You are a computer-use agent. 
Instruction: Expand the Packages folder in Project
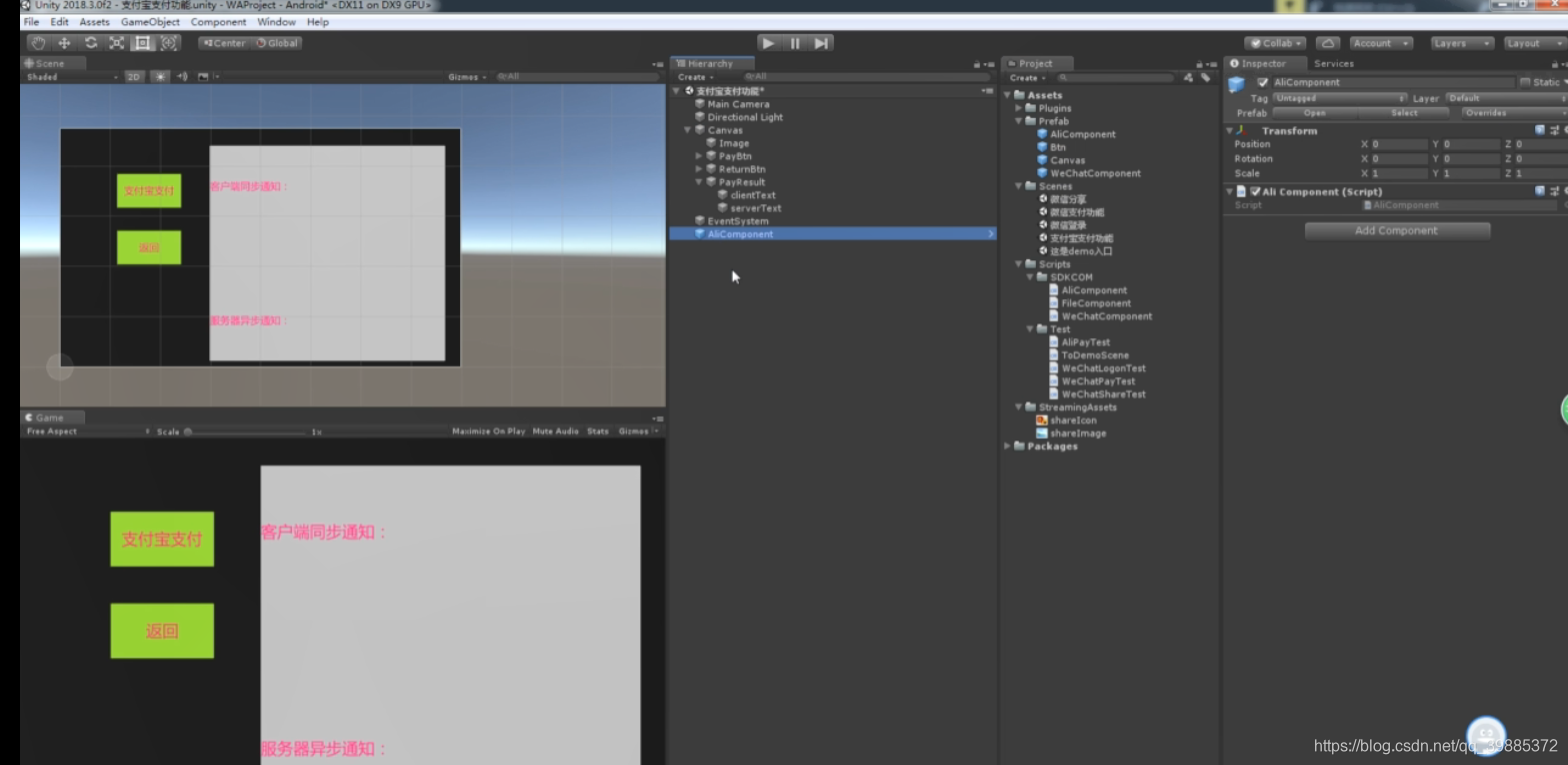1007,446
